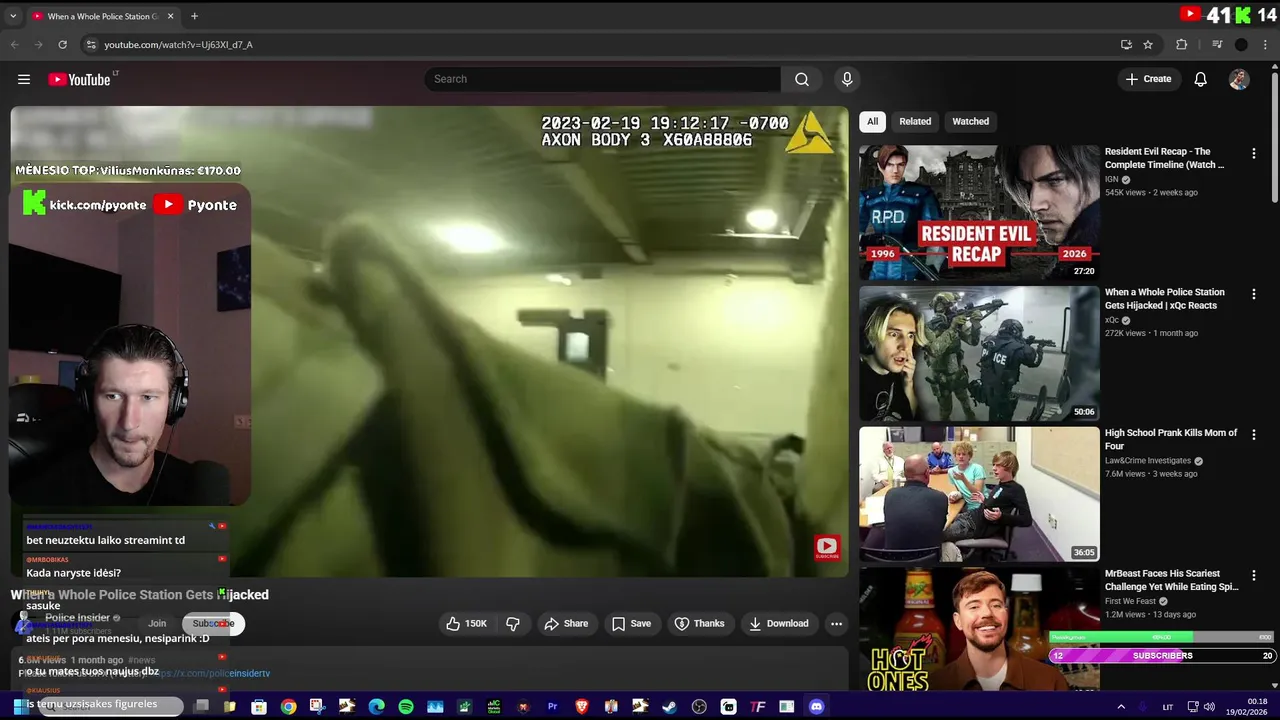Start voice search with the microphone
The width and height of the screenshot is (1280, 720).
click(847, 79)
